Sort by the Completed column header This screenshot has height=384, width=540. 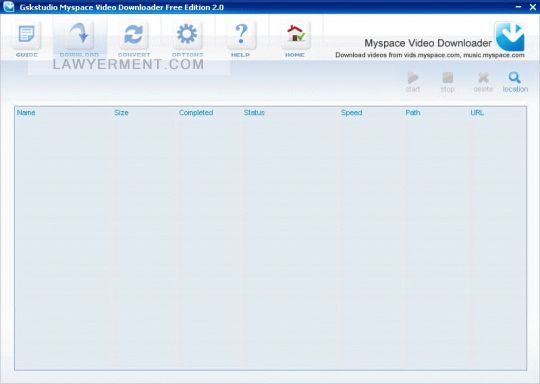[x=196, y=113]
